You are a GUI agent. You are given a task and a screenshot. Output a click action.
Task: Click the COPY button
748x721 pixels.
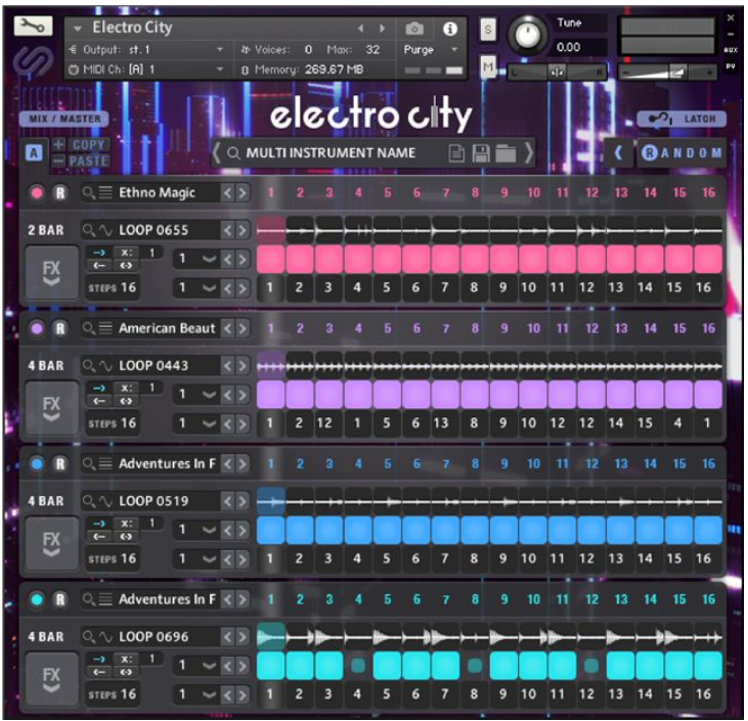[x=88, y=145]
